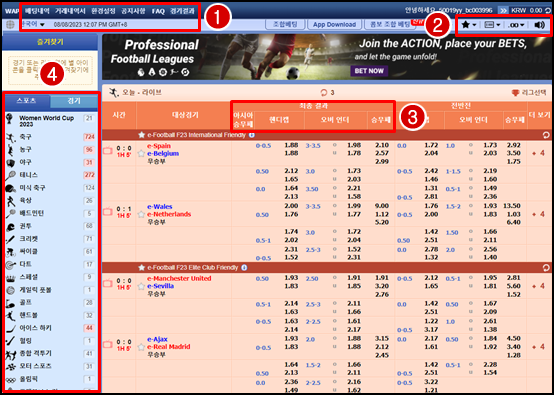Expand +4 more markets for e-Spain match
This screenshot has height=395, width=554.
pos(539,153)
